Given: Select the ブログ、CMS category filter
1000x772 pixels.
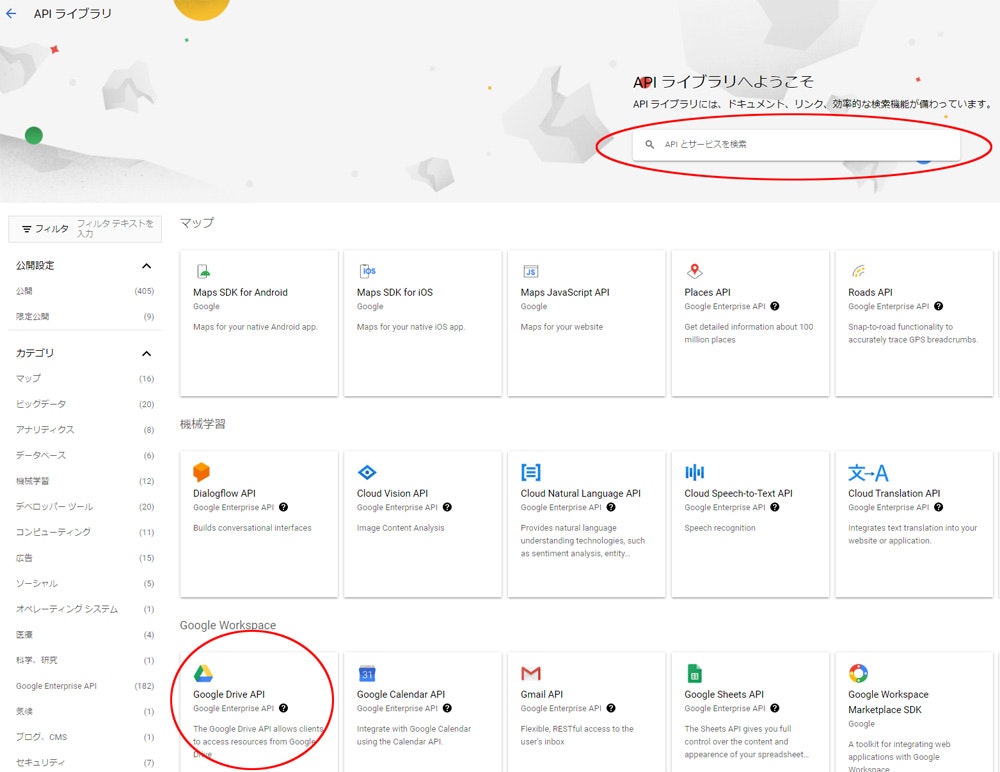Looking at the screenshot, I should coord(85,737).
